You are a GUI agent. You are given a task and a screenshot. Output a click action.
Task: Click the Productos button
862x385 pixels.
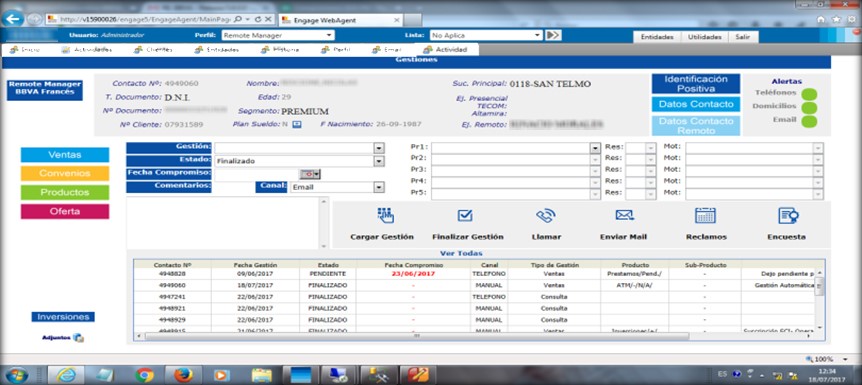click(65, 192)
